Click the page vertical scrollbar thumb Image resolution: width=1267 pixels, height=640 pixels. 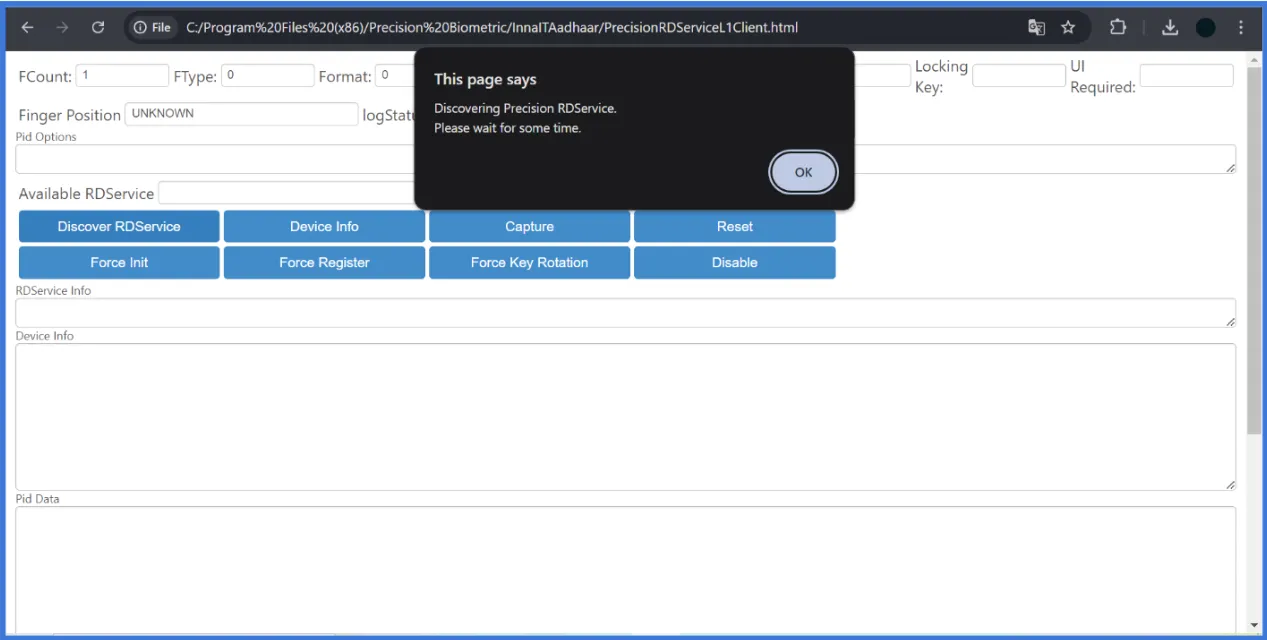point(1254,250)
